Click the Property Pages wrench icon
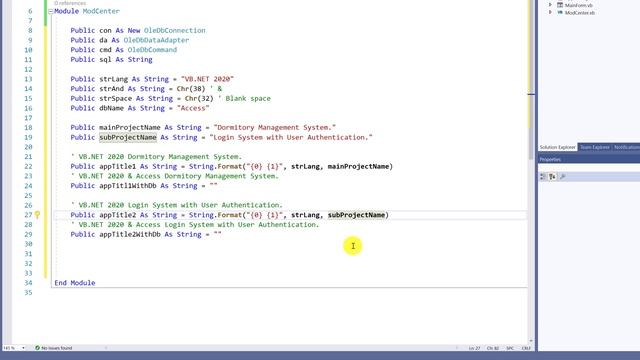Image resolution: width=640 pixels, height=360 pixels. [x=562, y=176]
